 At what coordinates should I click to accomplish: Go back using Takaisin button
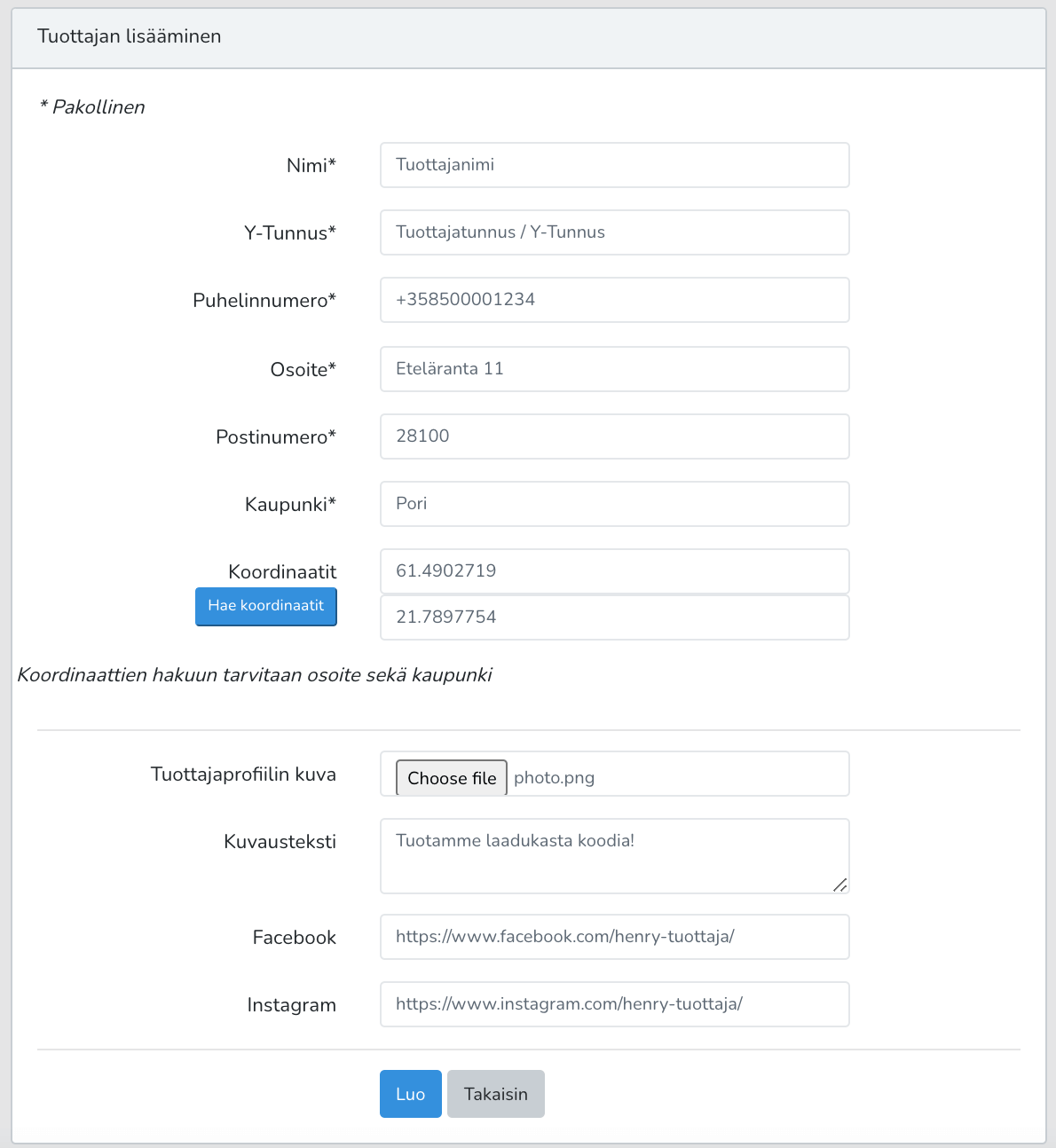495,1094
